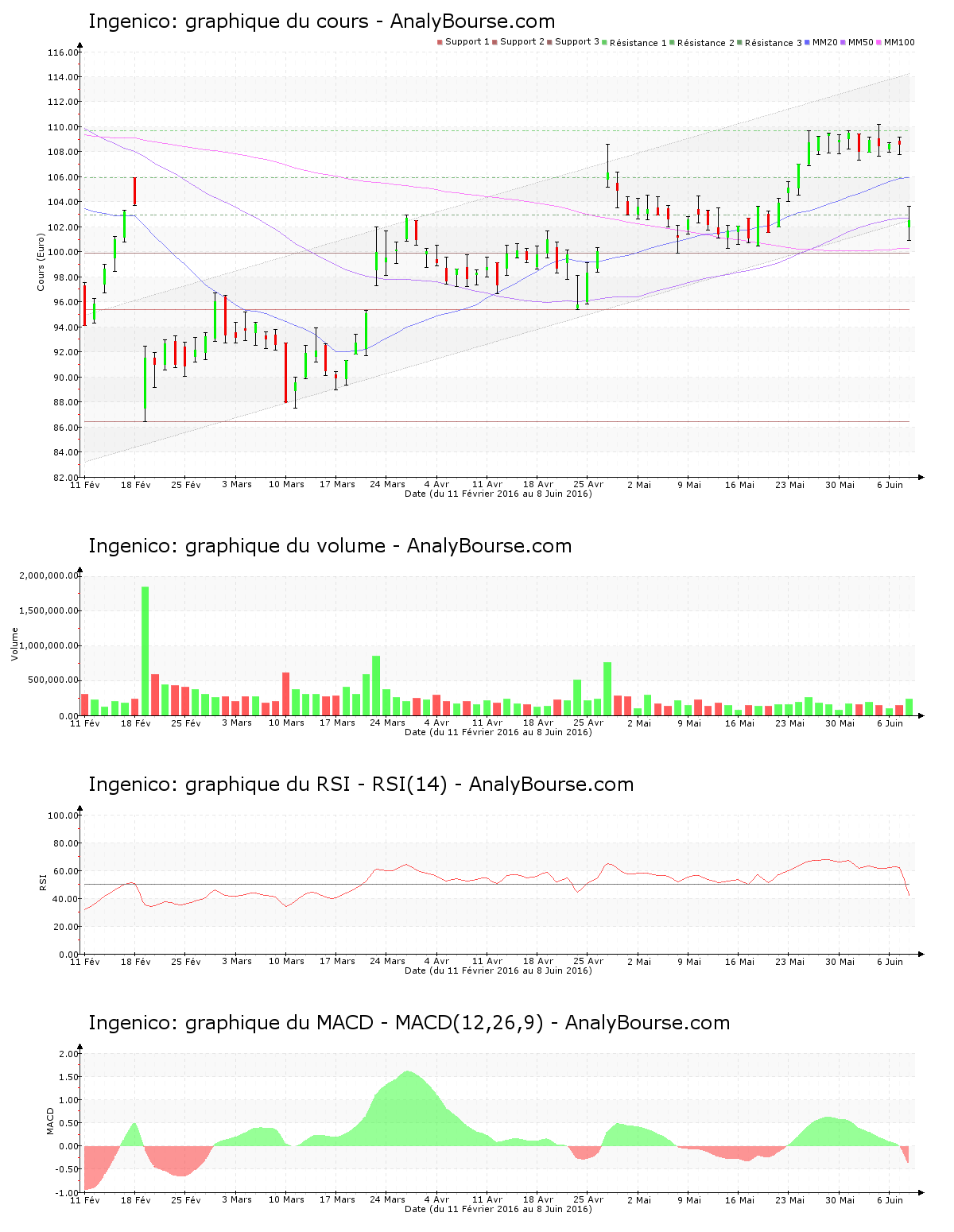Select the MM100 legend label

tap(899, 42)
